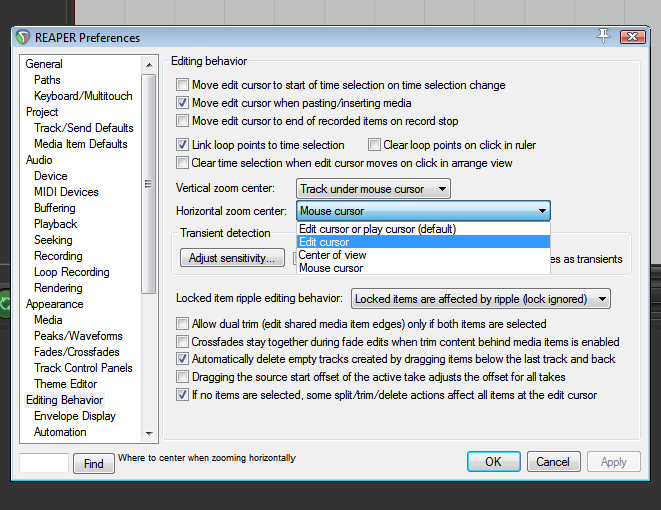Uncheck Automatically delete empty tracks option
The image size is (661, 510).
[x=182, y=359]
